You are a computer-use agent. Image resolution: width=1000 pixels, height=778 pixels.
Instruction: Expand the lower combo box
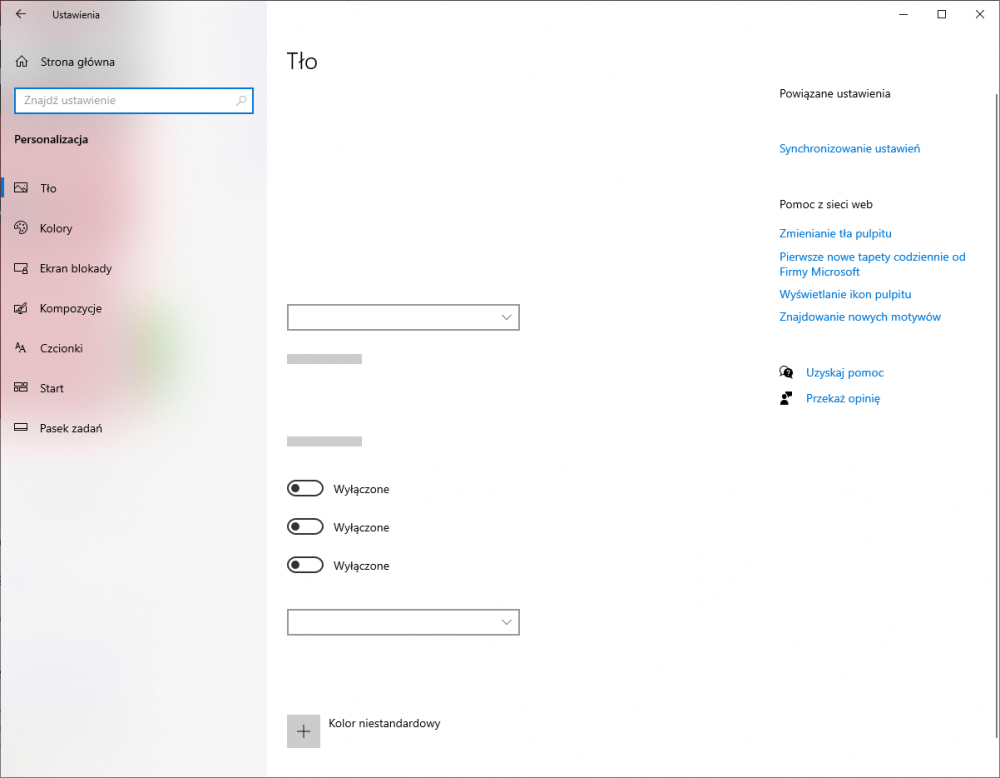(x=403, y=622)
